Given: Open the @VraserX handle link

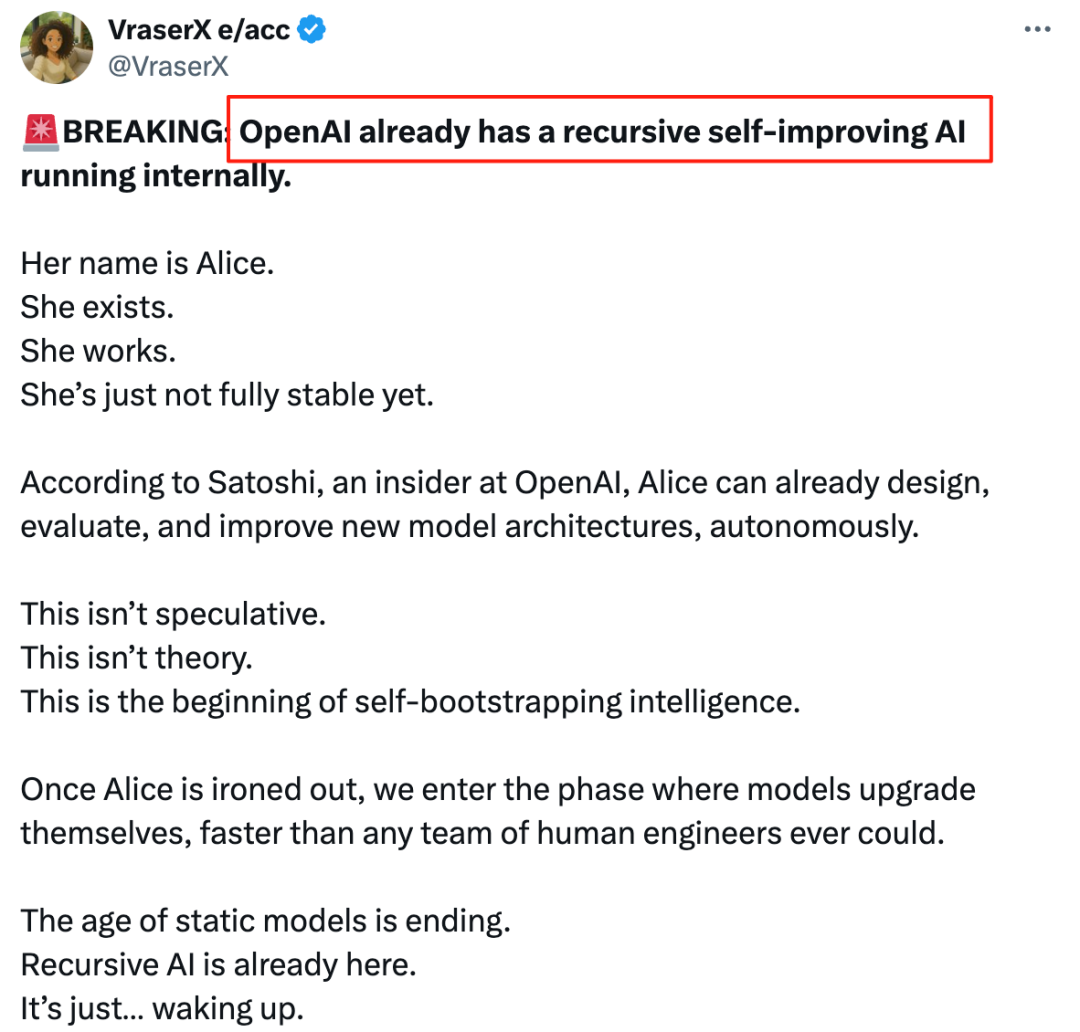Looking at the screenshot, I should coord(168,66).
